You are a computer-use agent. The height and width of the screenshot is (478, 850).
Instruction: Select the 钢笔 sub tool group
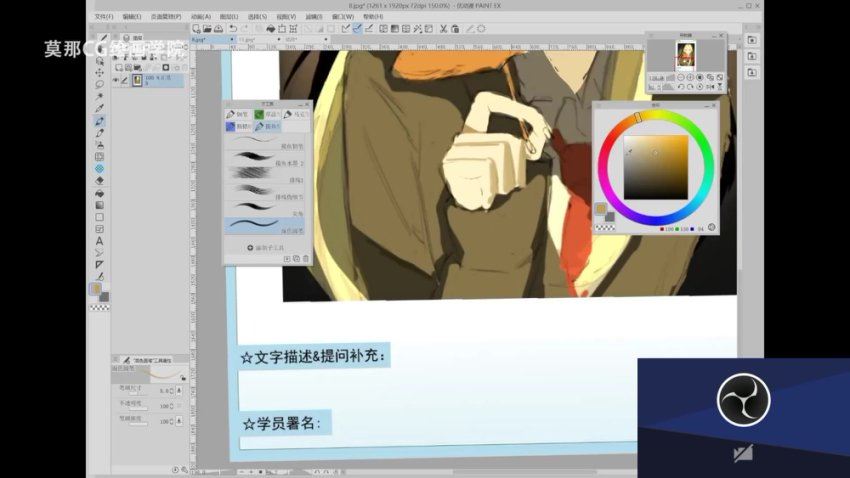[237, 114]
